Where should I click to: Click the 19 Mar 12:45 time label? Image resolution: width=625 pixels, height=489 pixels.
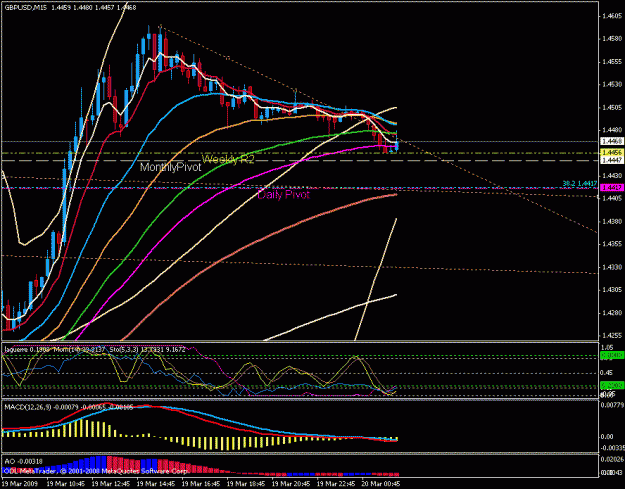110,483
